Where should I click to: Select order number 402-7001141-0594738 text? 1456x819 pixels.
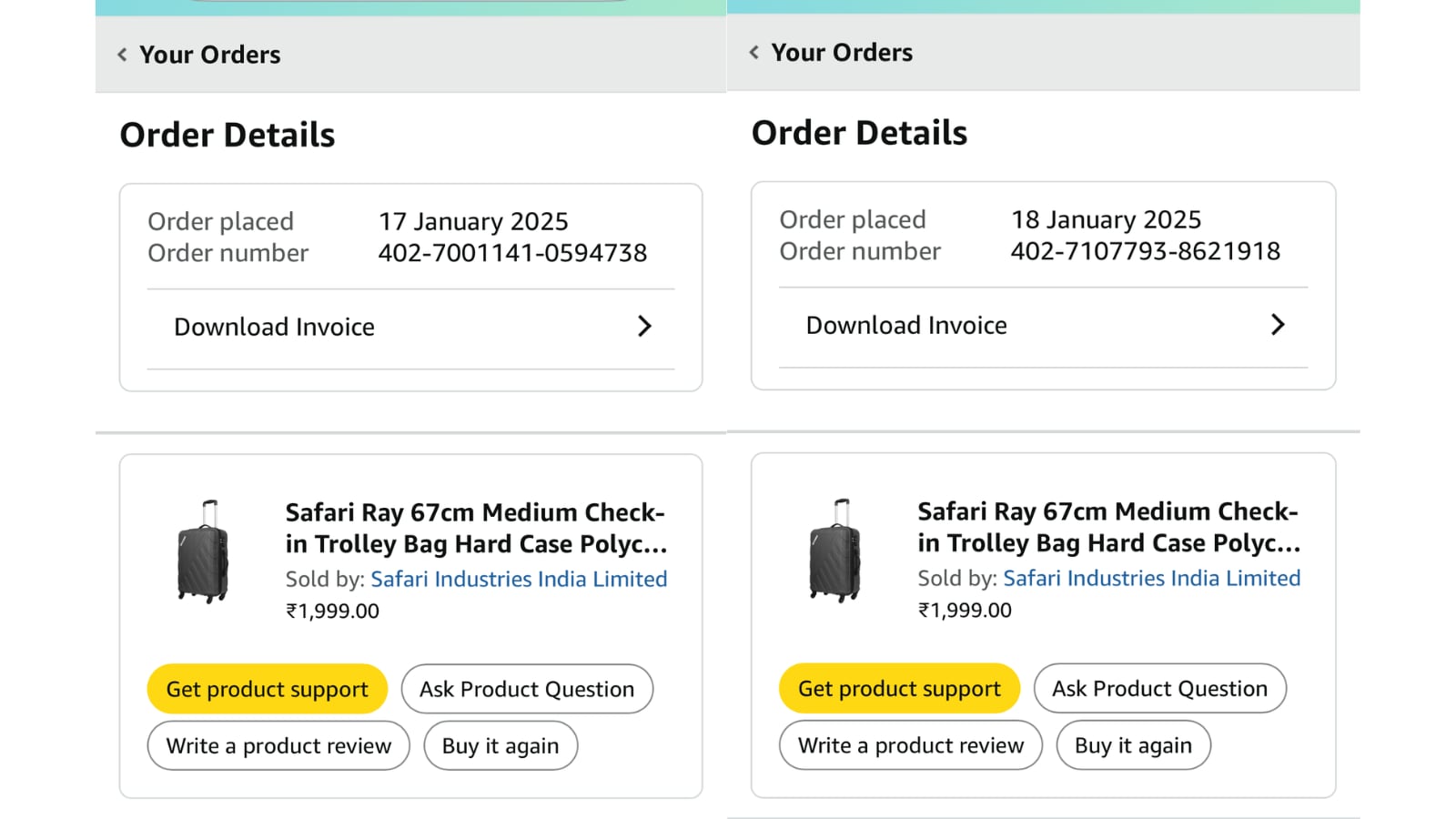(x=512, y=253)
